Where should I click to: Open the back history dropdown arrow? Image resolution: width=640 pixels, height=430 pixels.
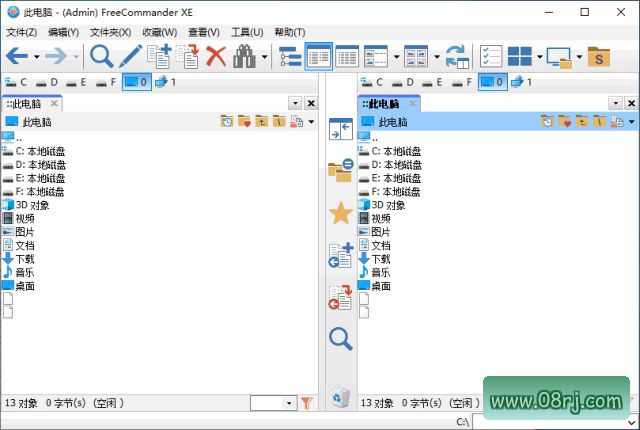37,57
